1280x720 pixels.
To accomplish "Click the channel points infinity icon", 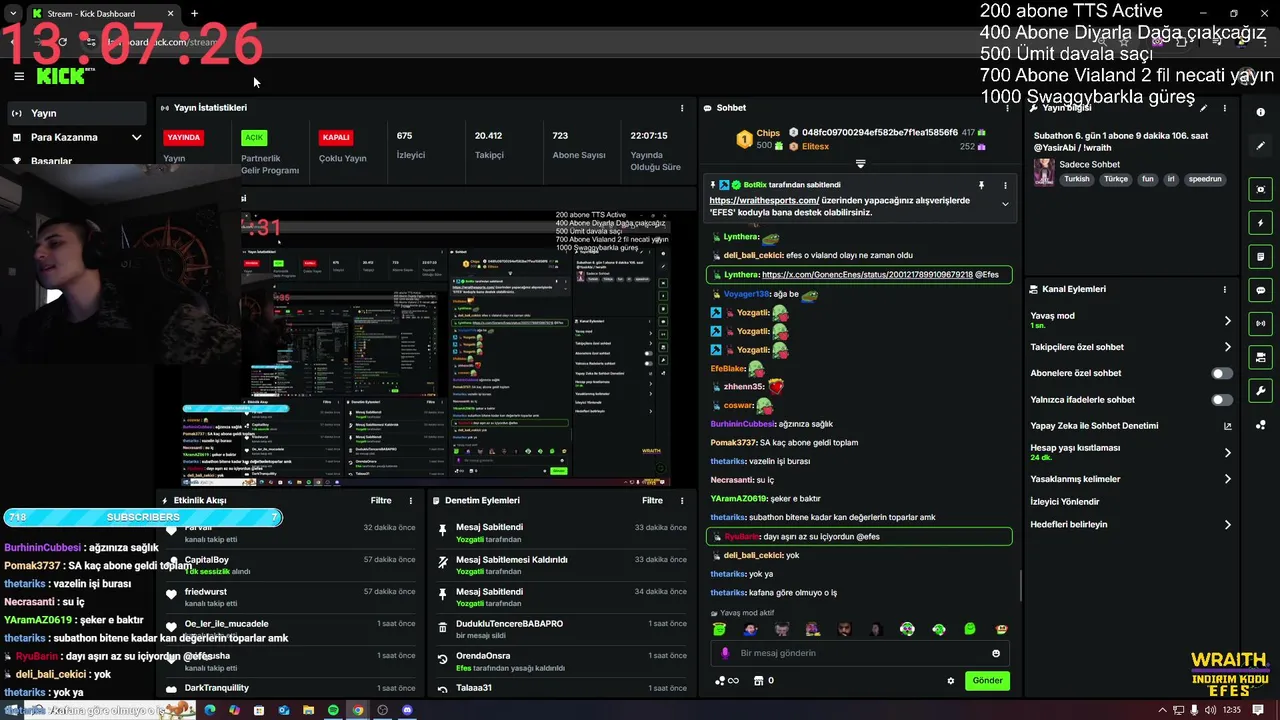I will [727, 681].
